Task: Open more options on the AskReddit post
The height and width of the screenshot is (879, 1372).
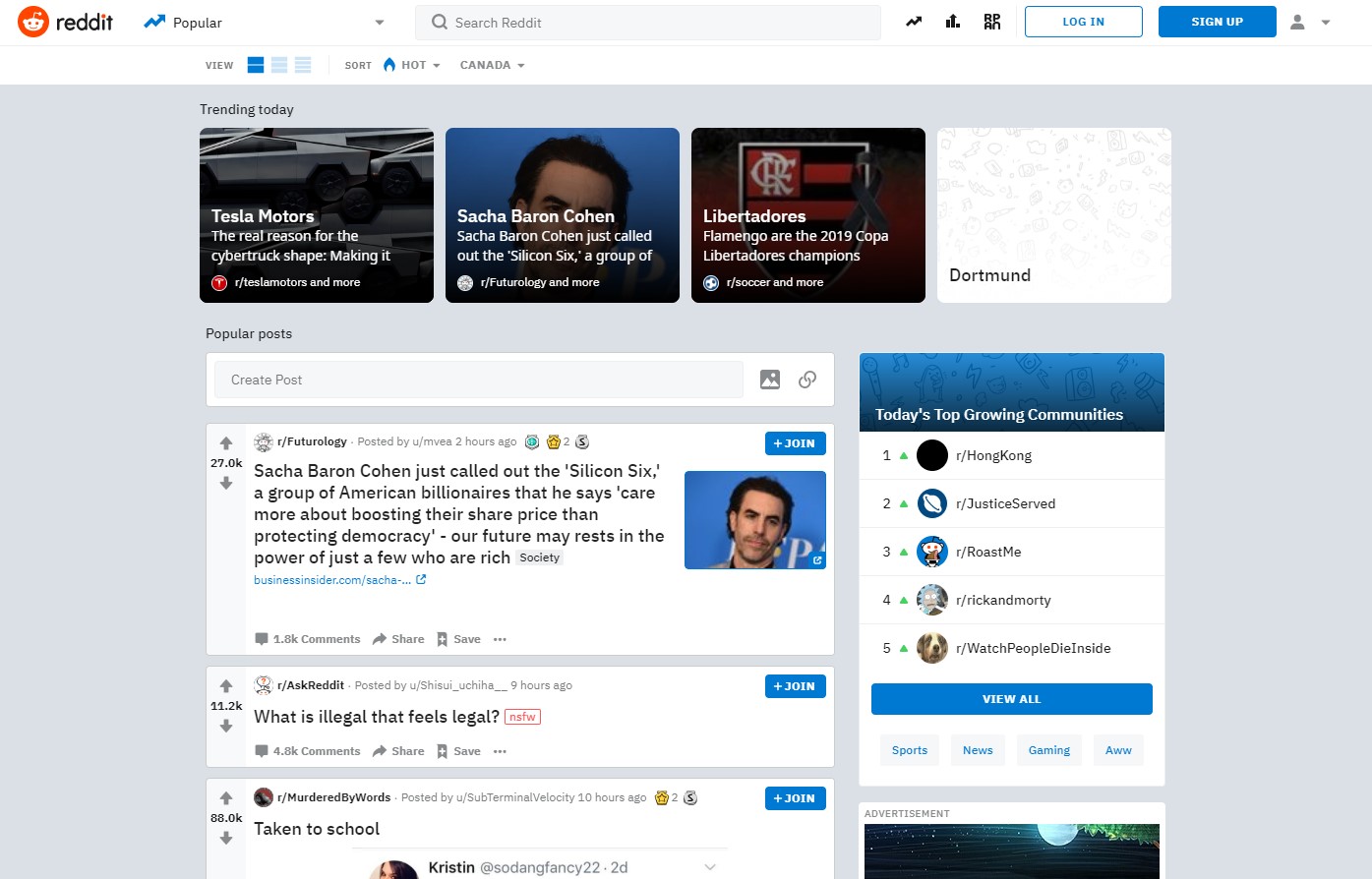Action: pos(500,751)
